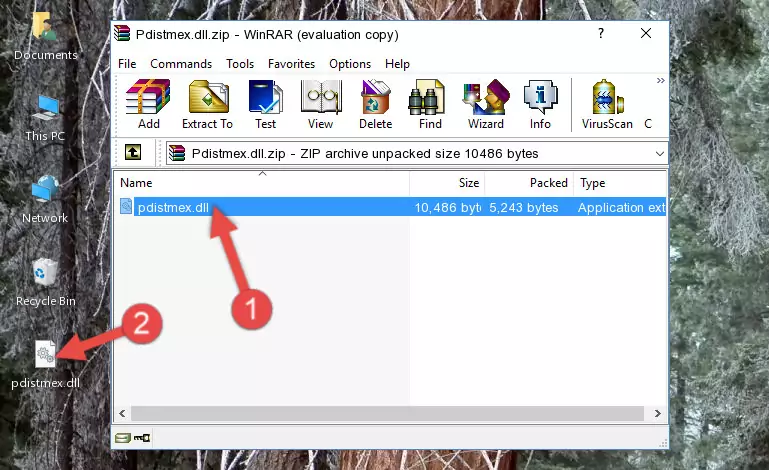
Task: Open the Options menu
Action: 350,64
